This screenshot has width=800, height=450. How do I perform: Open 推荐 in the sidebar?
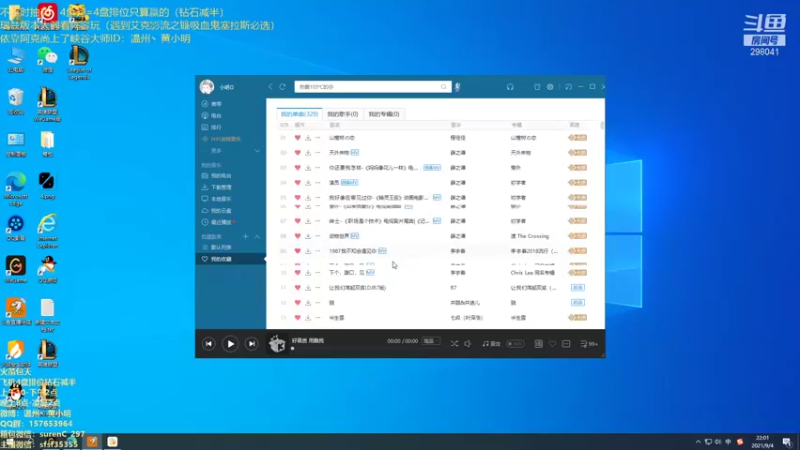coord(216,104)
